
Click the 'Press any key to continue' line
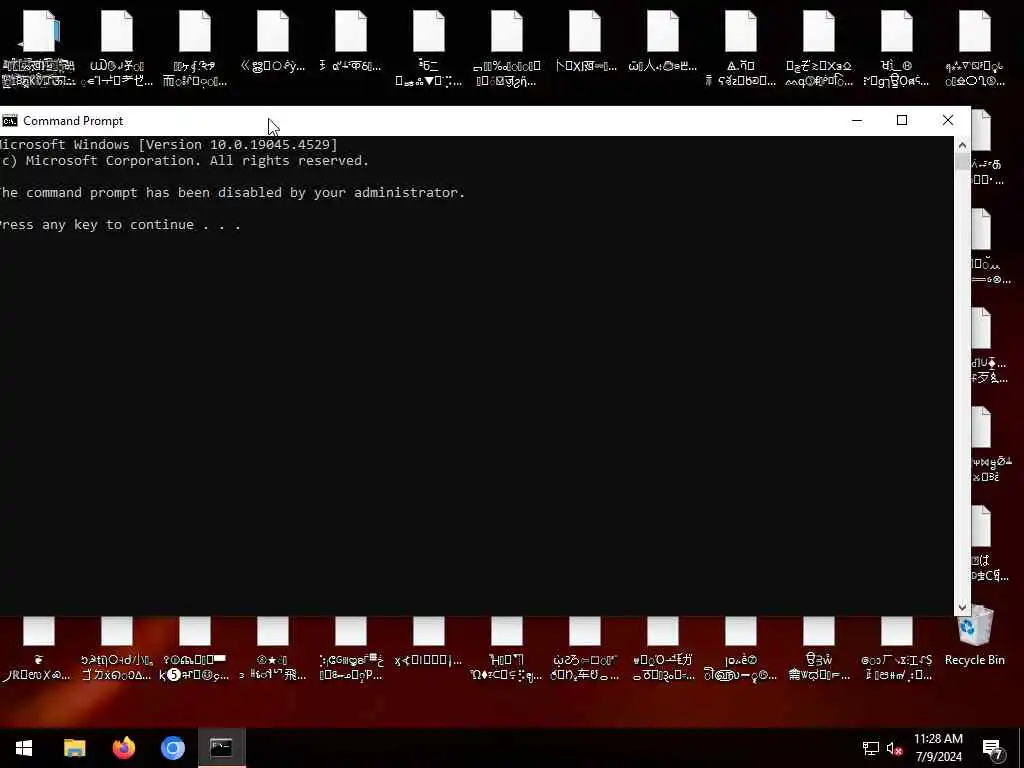pos(120,225)
